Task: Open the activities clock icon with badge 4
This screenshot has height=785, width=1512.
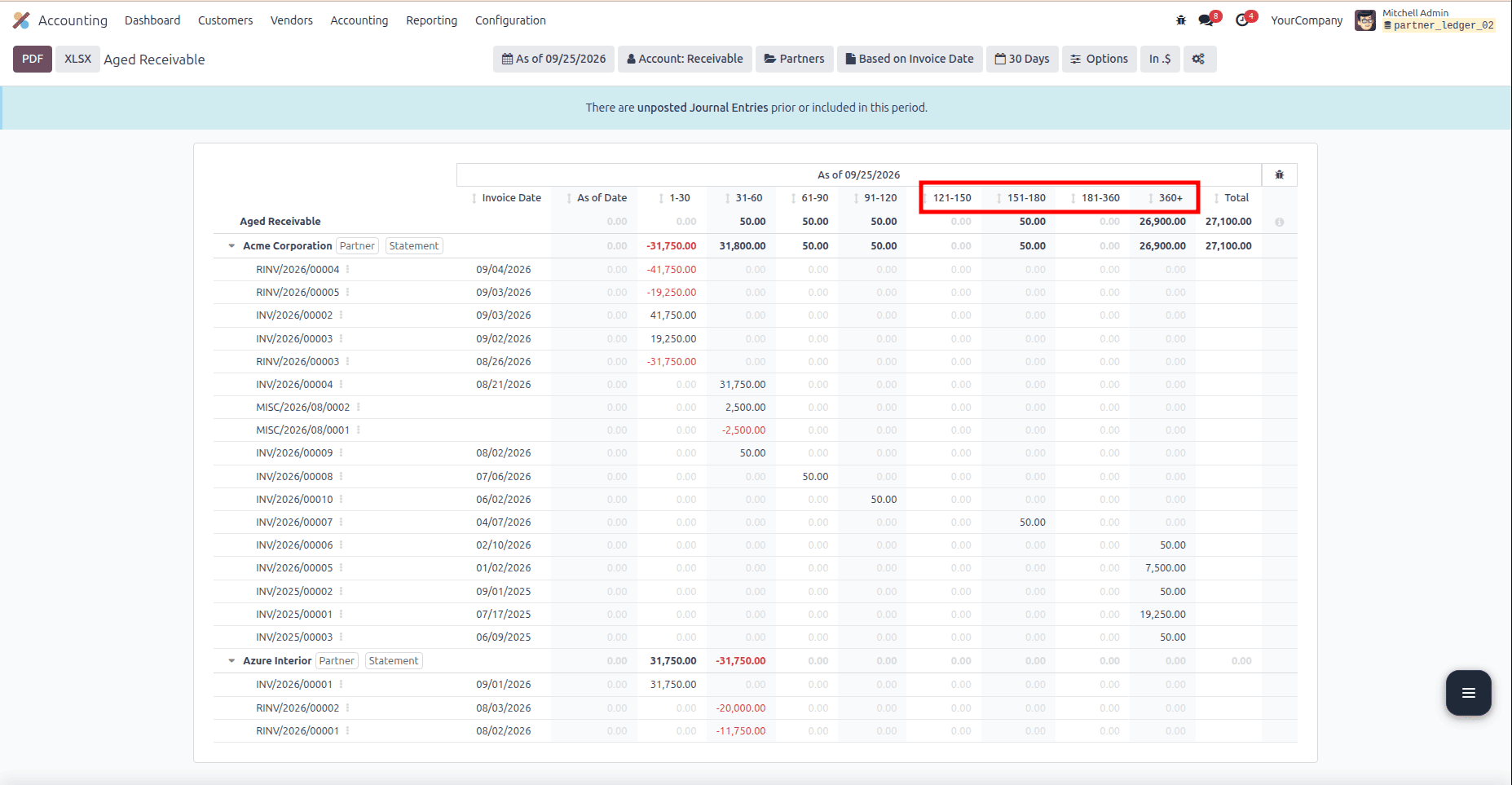Action: pos(1243,20)
